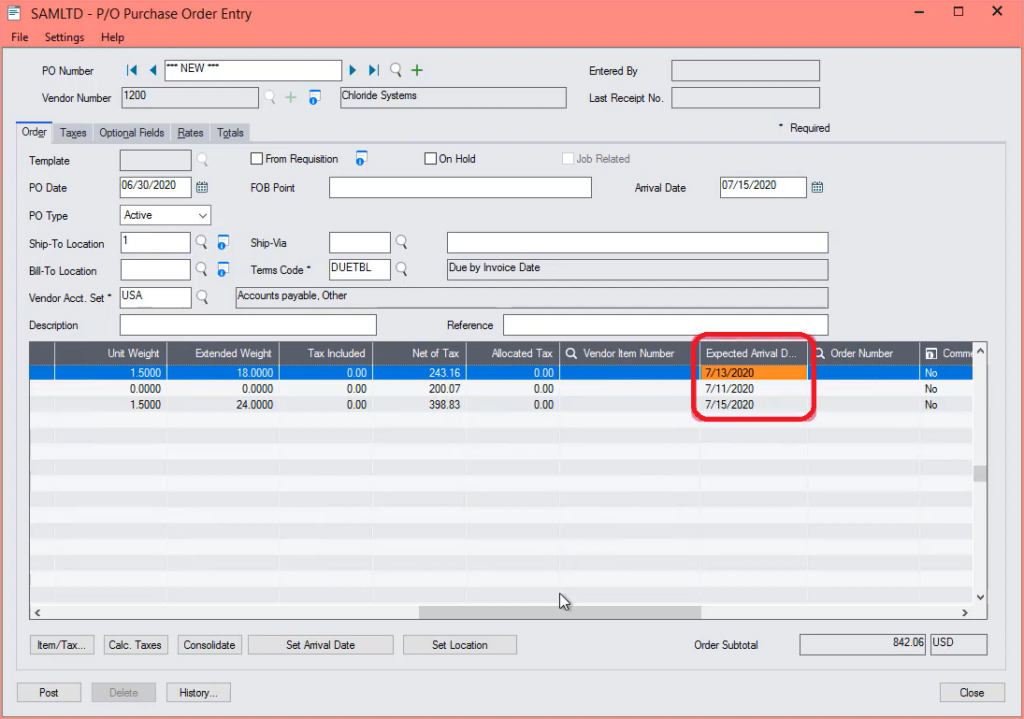The width and height of the screenshot is (1024, 719).
Task: Open Ship-Via finder magnifier
Action: [x=401, y=242]
